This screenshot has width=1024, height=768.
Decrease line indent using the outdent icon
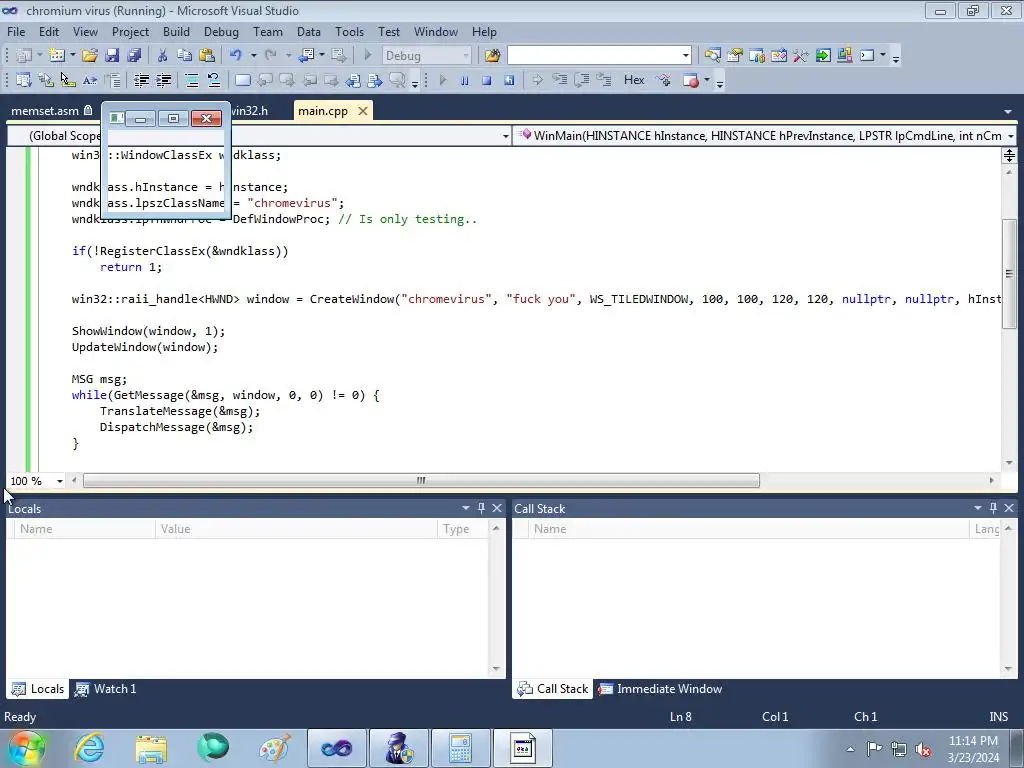click(x=141, y=80)
